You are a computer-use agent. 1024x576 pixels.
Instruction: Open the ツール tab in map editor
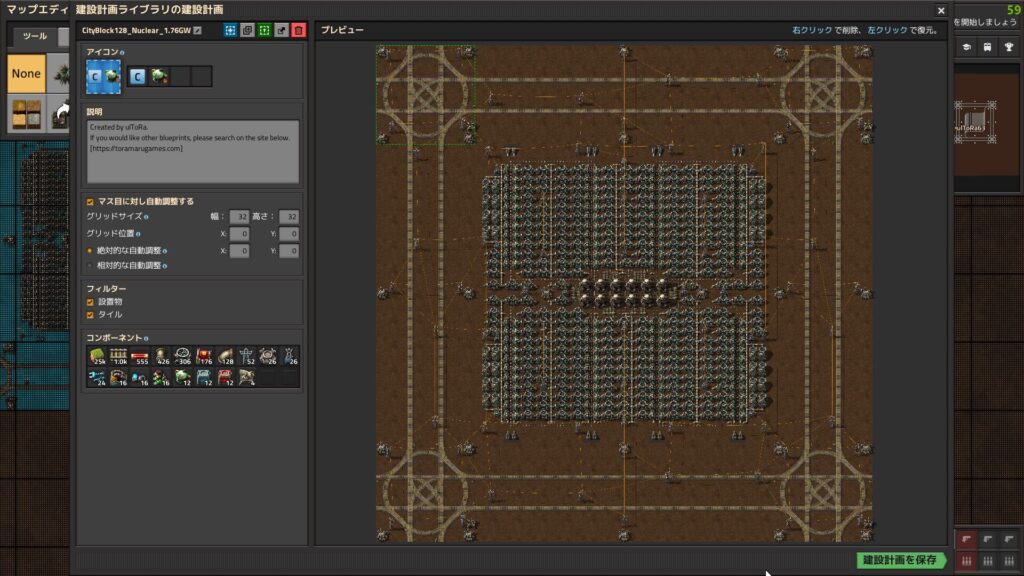[35, 37]
